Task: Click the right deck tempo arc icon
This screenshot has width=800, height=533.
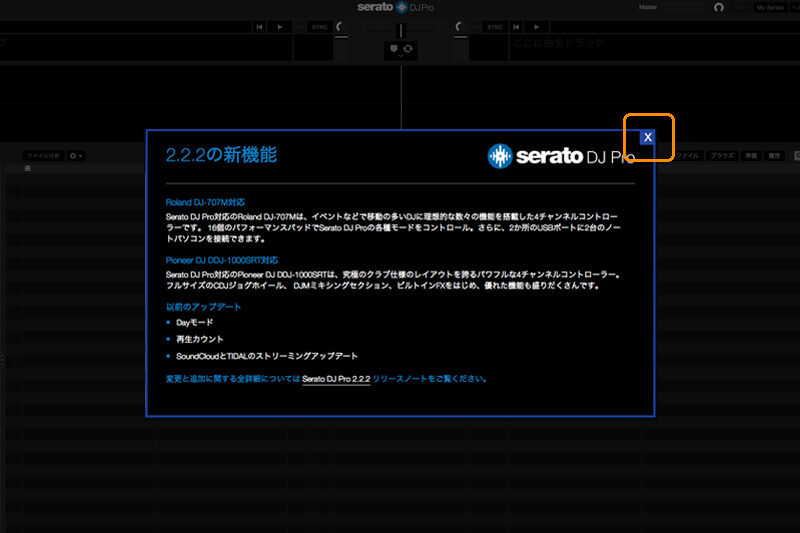Action: coord(459,27)
